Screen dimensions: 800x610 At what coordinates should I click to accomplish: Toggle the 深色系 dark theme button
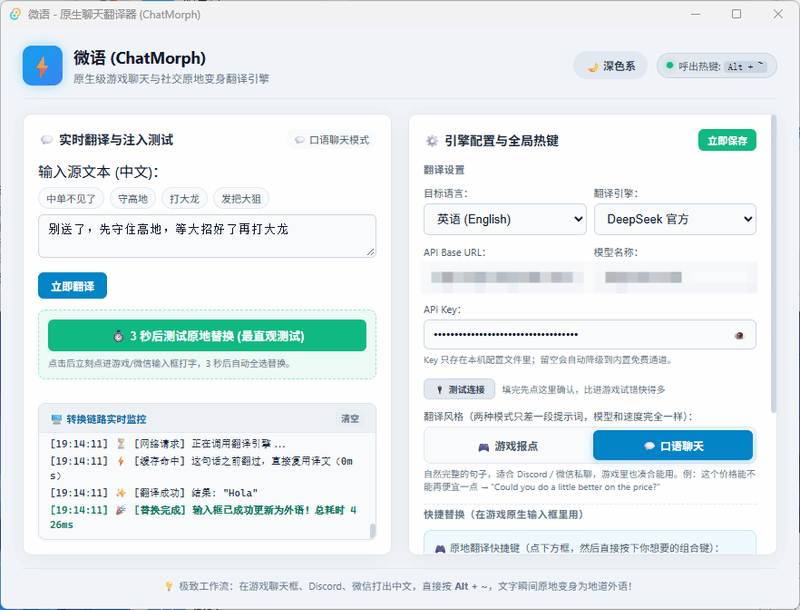[610, 66]
